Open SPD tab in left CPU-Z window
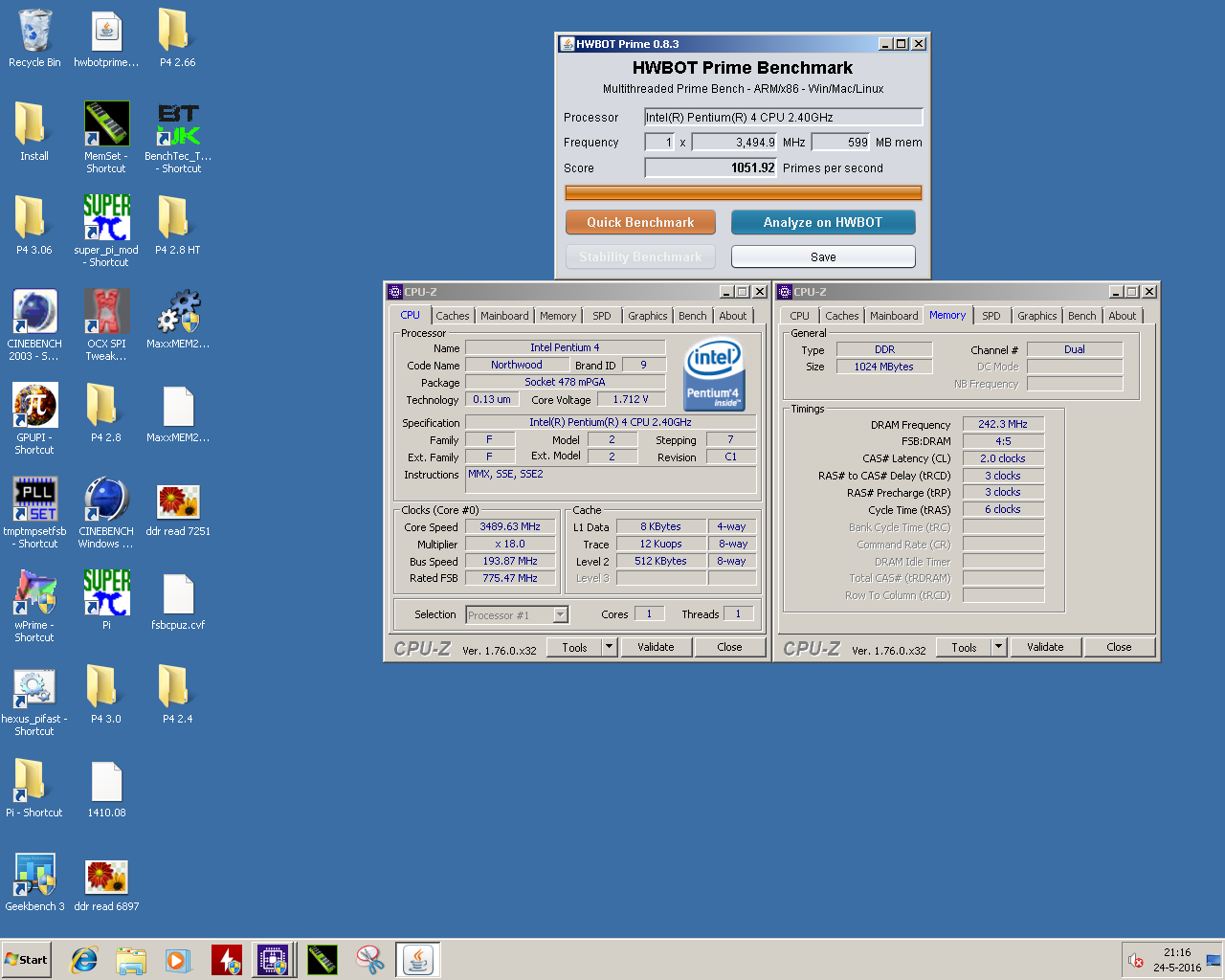This screenshot has height=980, width=1225. coord(602,316)
